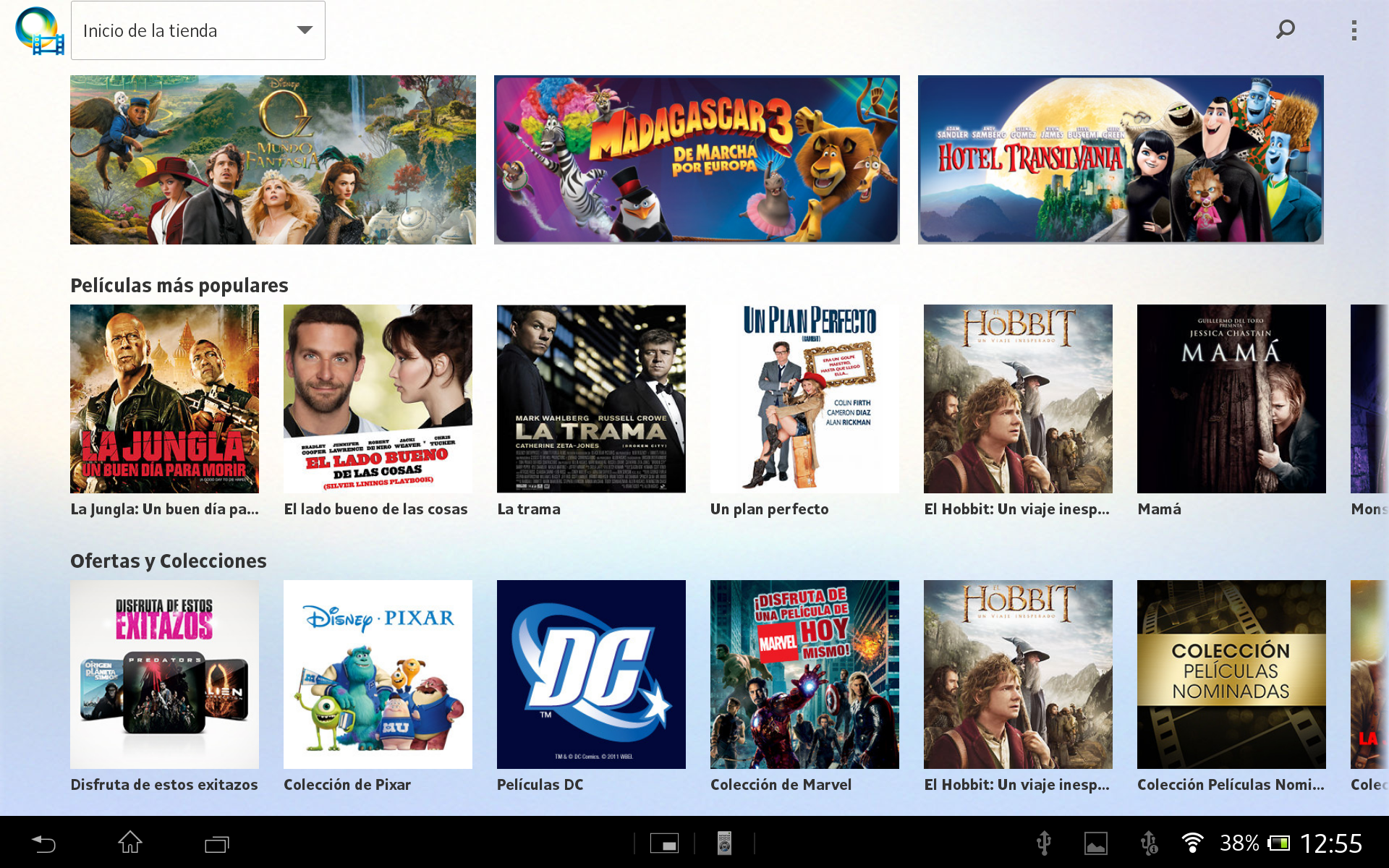The width and height of the screenshot is (1389, 868).
Task: Open 'Colección de Pixar' link
Action: click(x=347, y=785)
